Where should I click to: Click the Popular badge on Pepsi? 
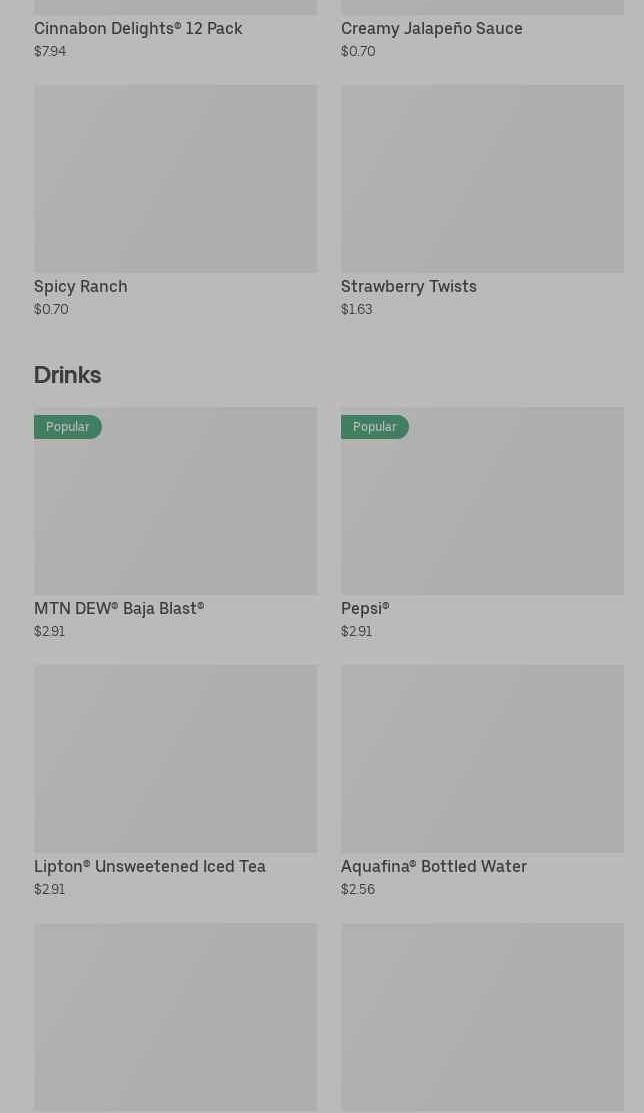point(375,427)
